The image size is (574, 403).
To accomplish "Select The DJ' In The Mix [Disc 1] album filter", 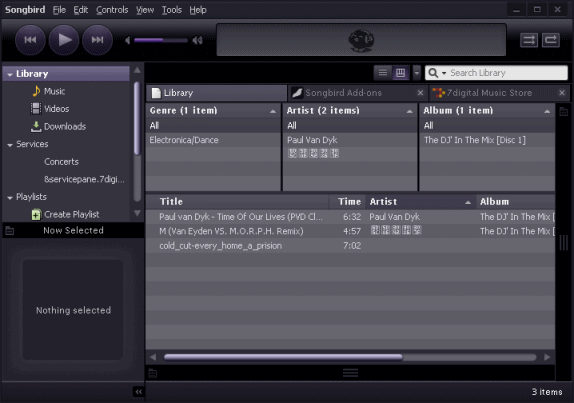I will click(487, 140).
